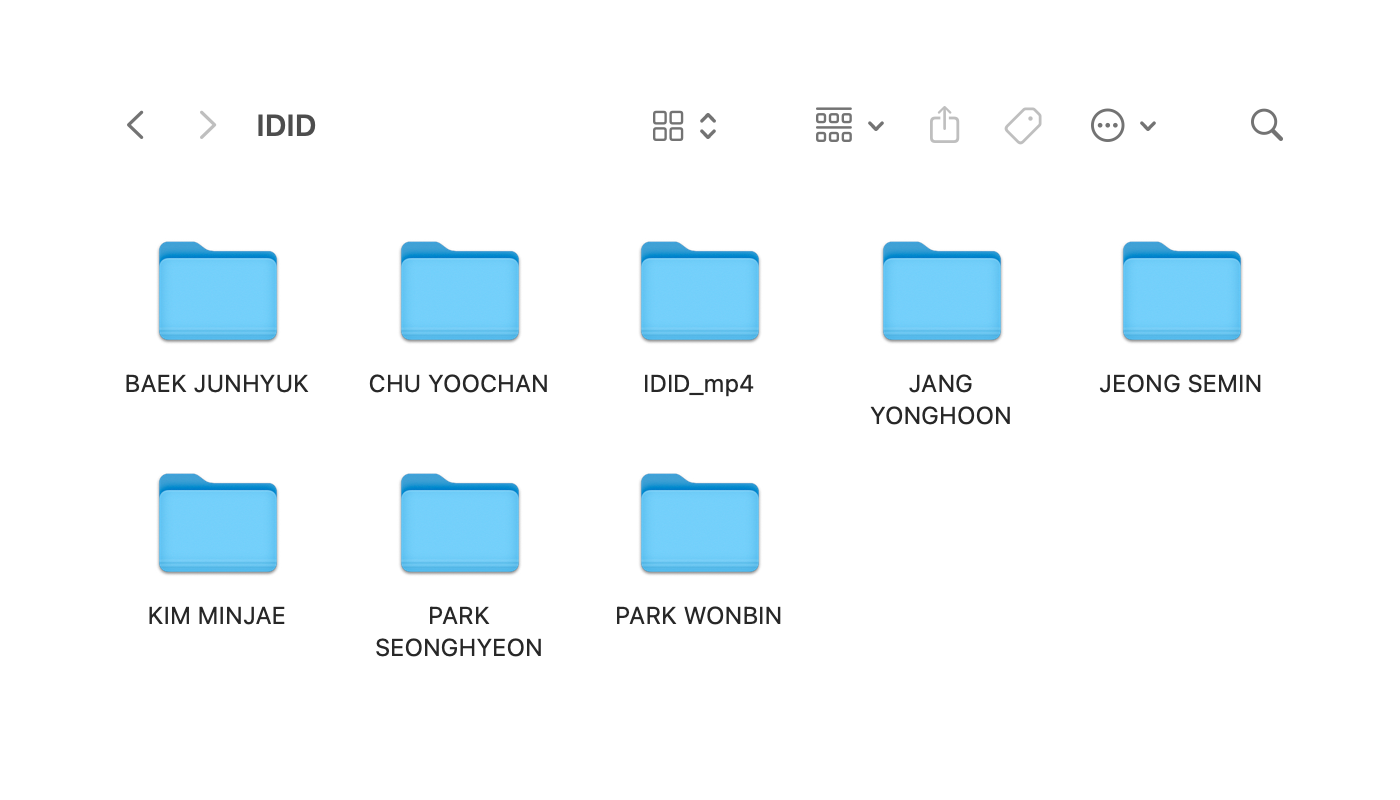This screenshot has width=1400, height=800.
Task: Click the back navigation arrow
Action: (x=136, y=125)
